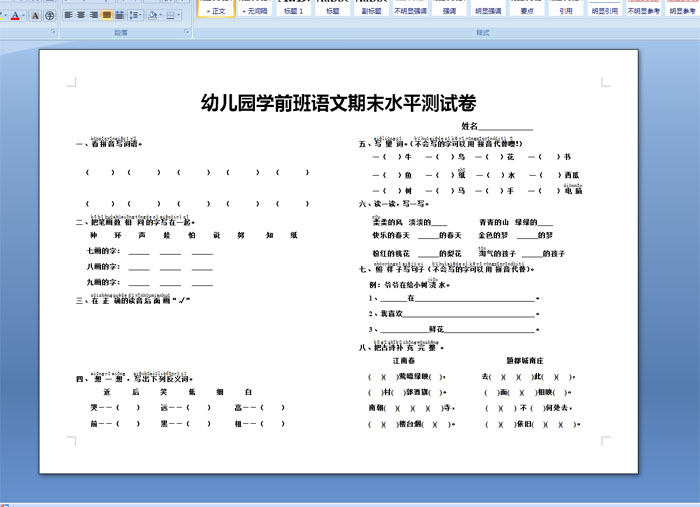The width and height of the screenshot is (700, 507).
Task: Click the 七画的字 row label
Action: tap(104, 251)
